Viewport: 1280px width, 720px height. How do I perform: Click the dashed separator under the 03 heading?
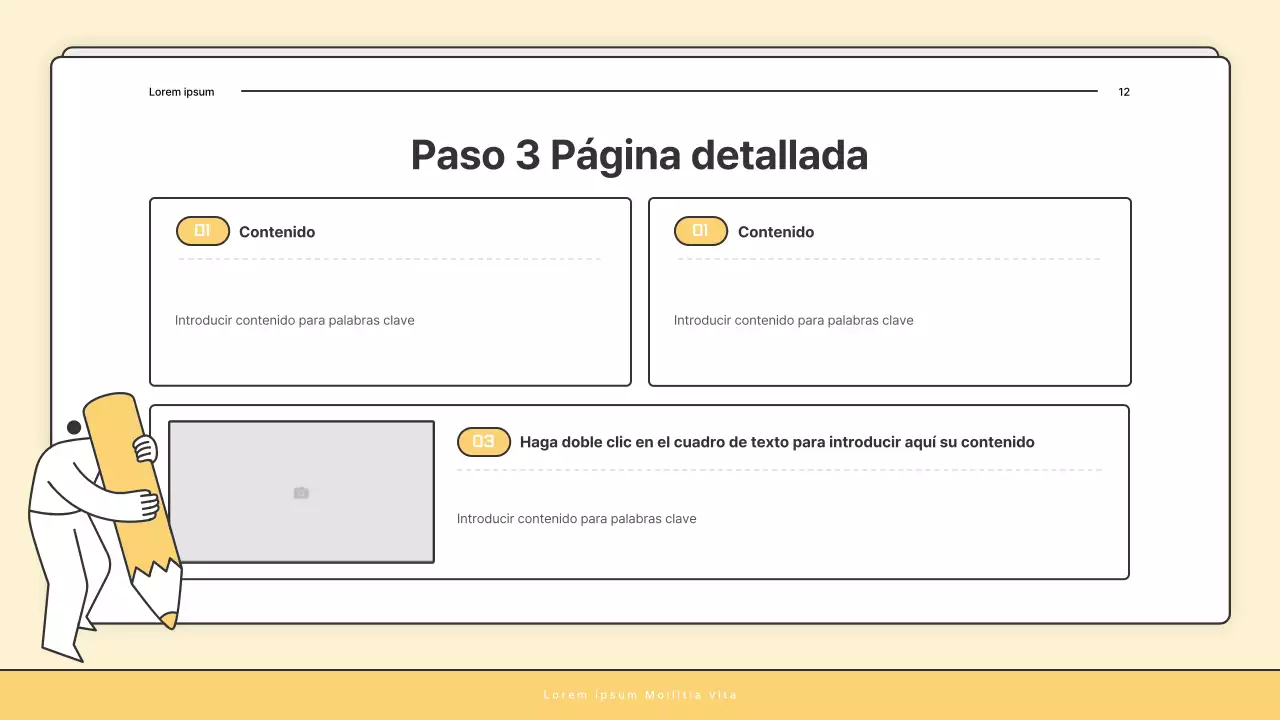click(x=780, y=470)
